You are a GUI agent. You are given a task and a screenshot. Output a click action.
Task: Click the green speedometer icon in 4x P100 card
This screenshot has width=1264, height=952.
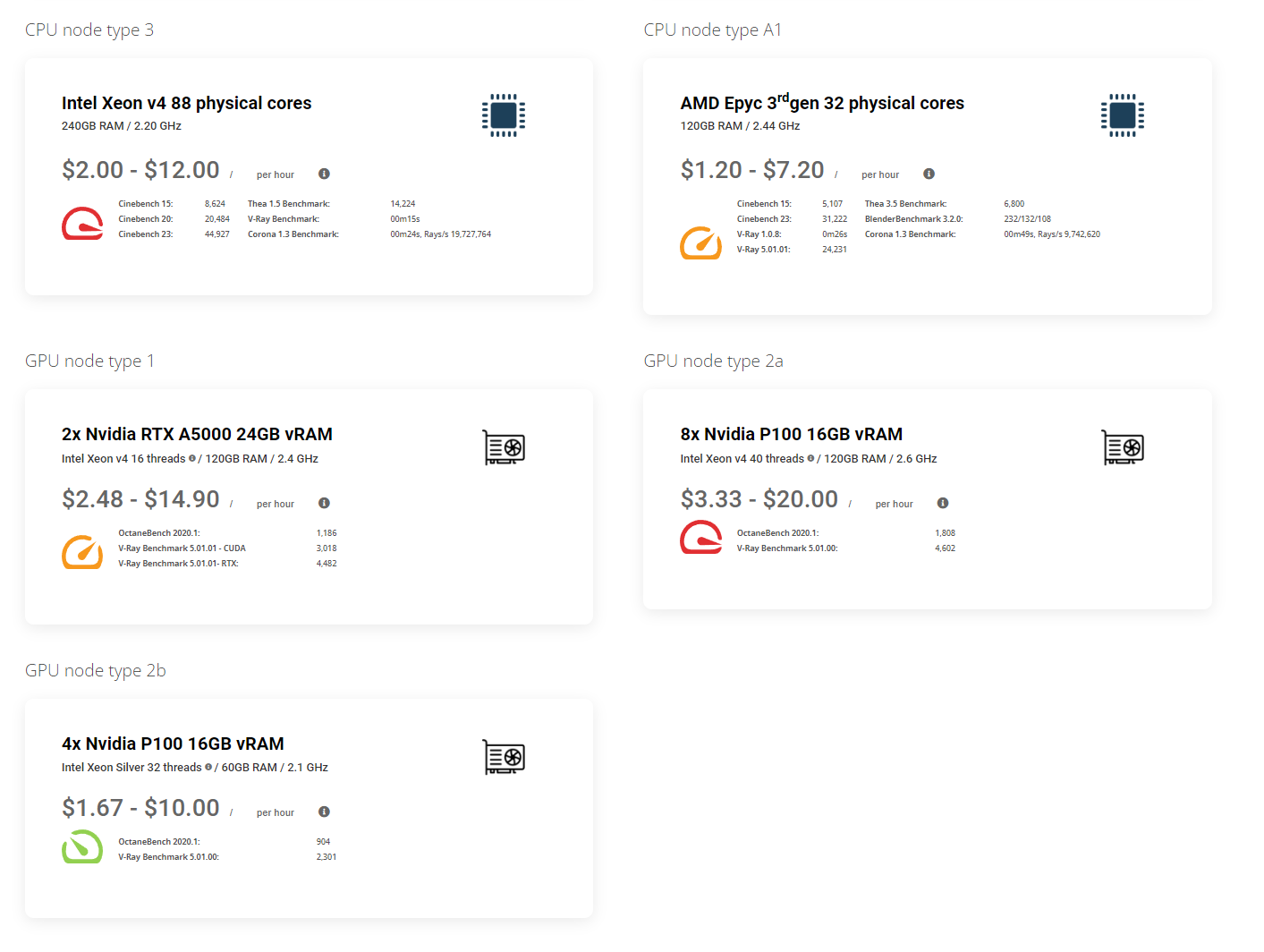point(82,846)
